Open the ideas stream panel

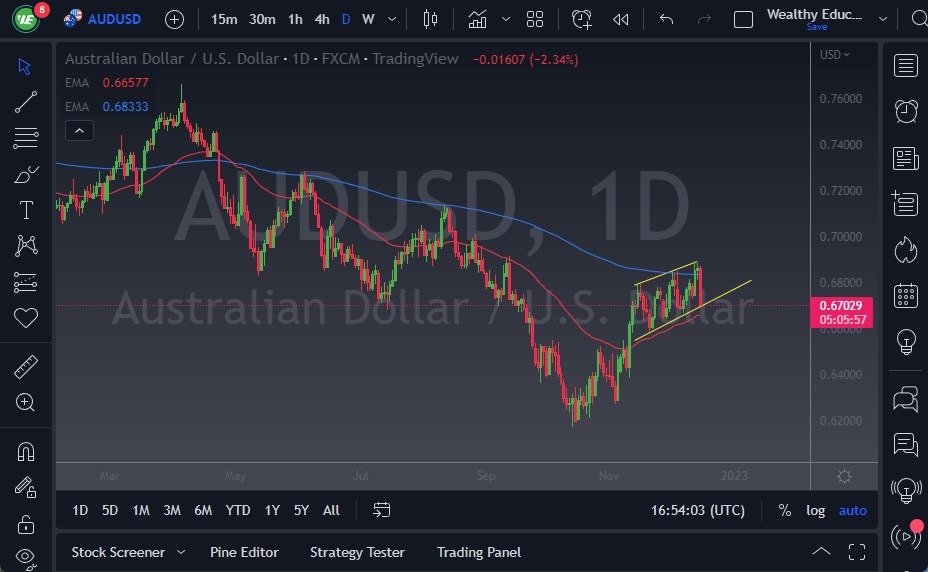(906, 490)
